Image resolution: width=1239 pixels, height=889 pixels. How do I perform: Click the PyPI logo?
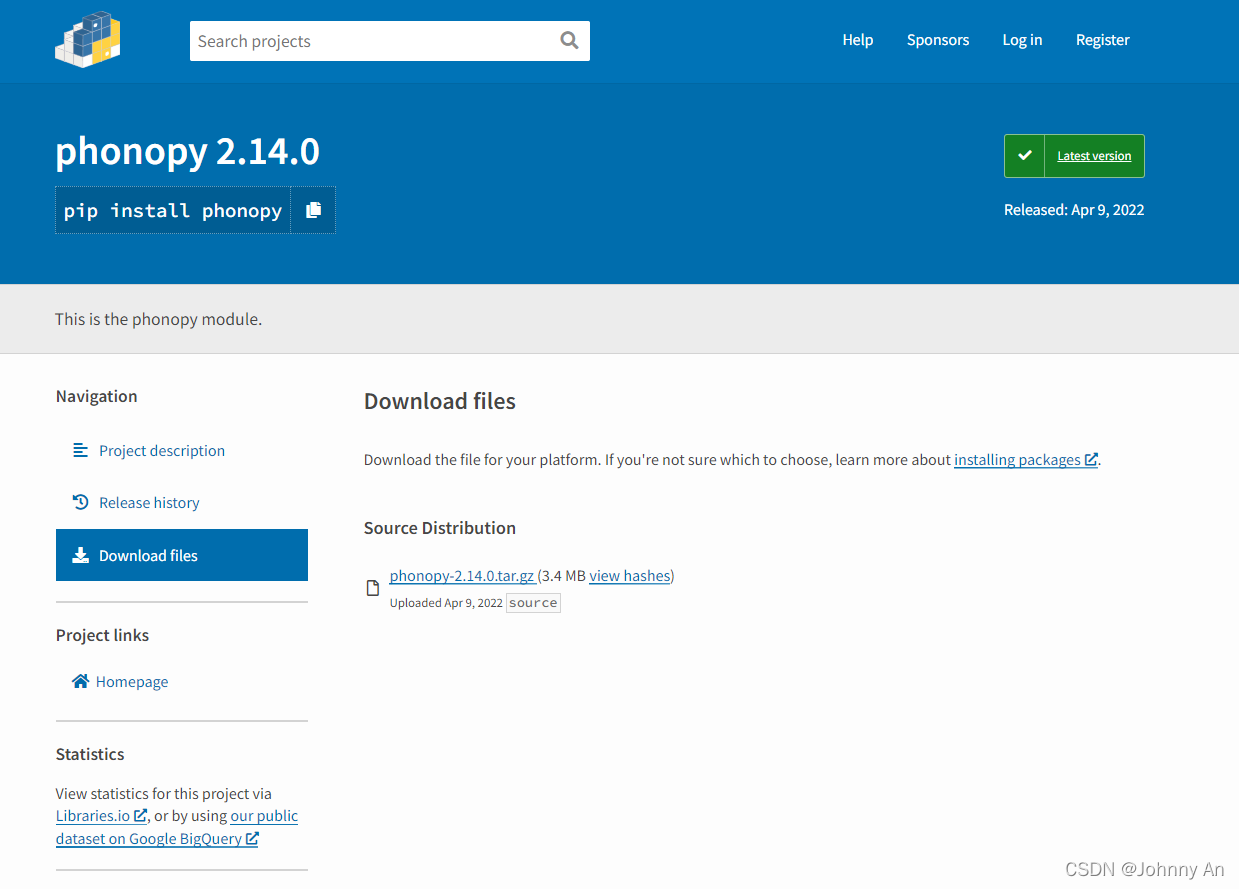pyautogui.click(x=88, y=40)
